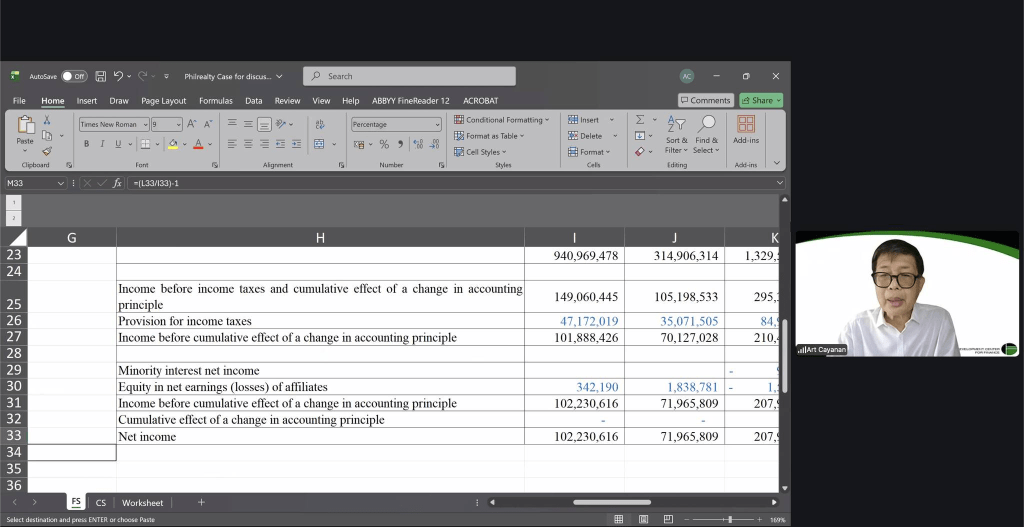Click the green Share button
Image resolution: width=1024 pixels, height=527 pixels.
(761, 101)
